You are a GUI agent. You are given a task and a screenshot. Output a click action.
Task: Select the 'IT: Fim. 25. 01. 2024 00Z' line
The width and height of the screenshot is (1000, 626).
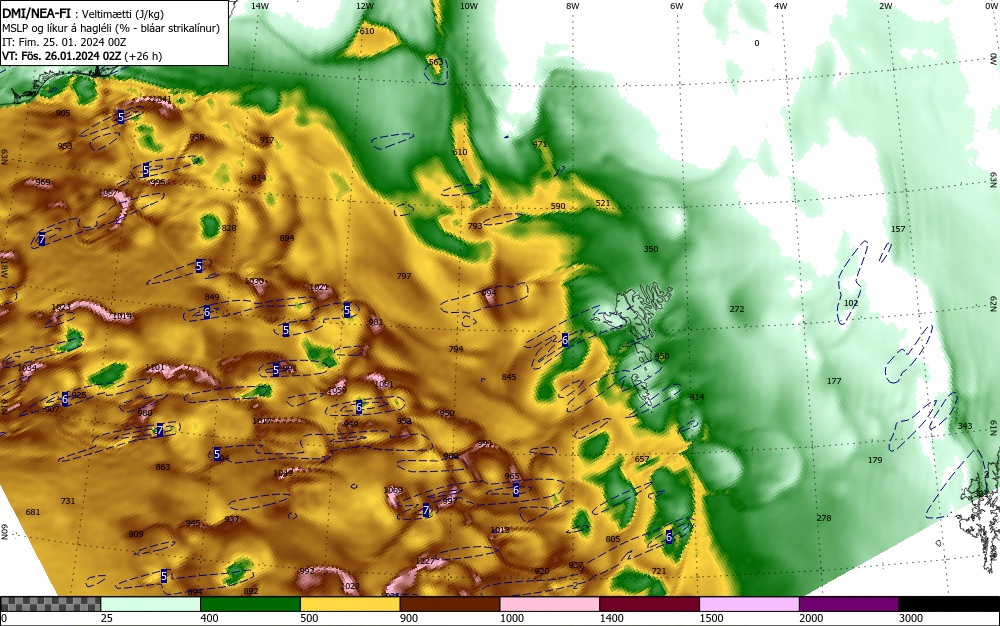pos(64,42)
